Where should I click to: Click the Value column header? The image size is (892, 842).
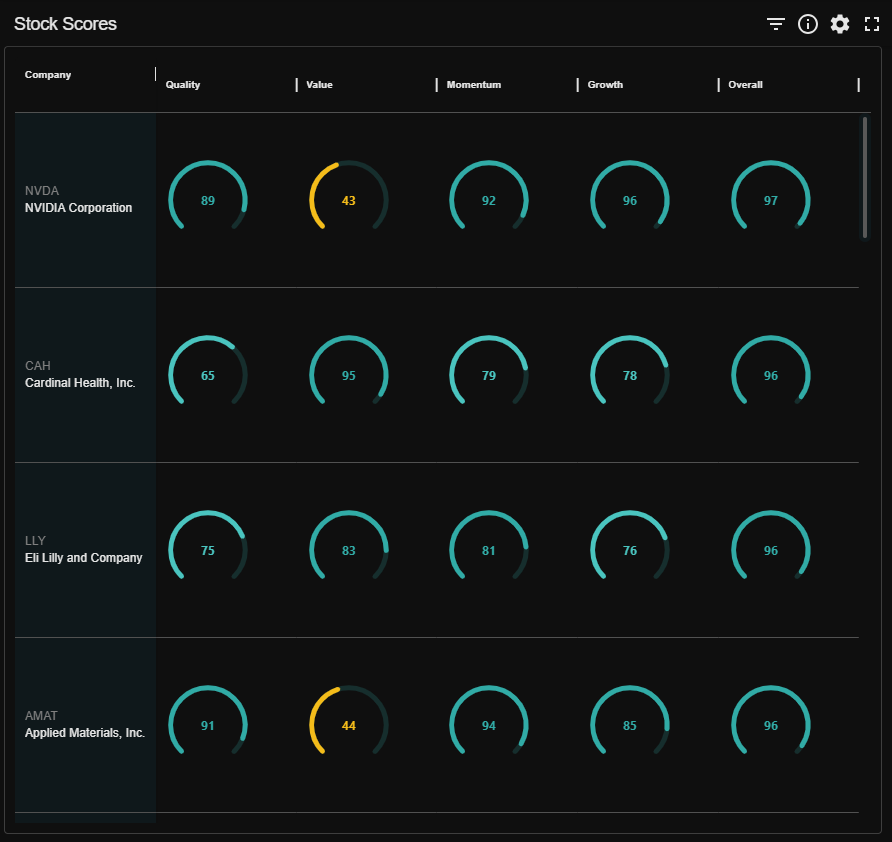pyautogui.click(x=319, y=85)
